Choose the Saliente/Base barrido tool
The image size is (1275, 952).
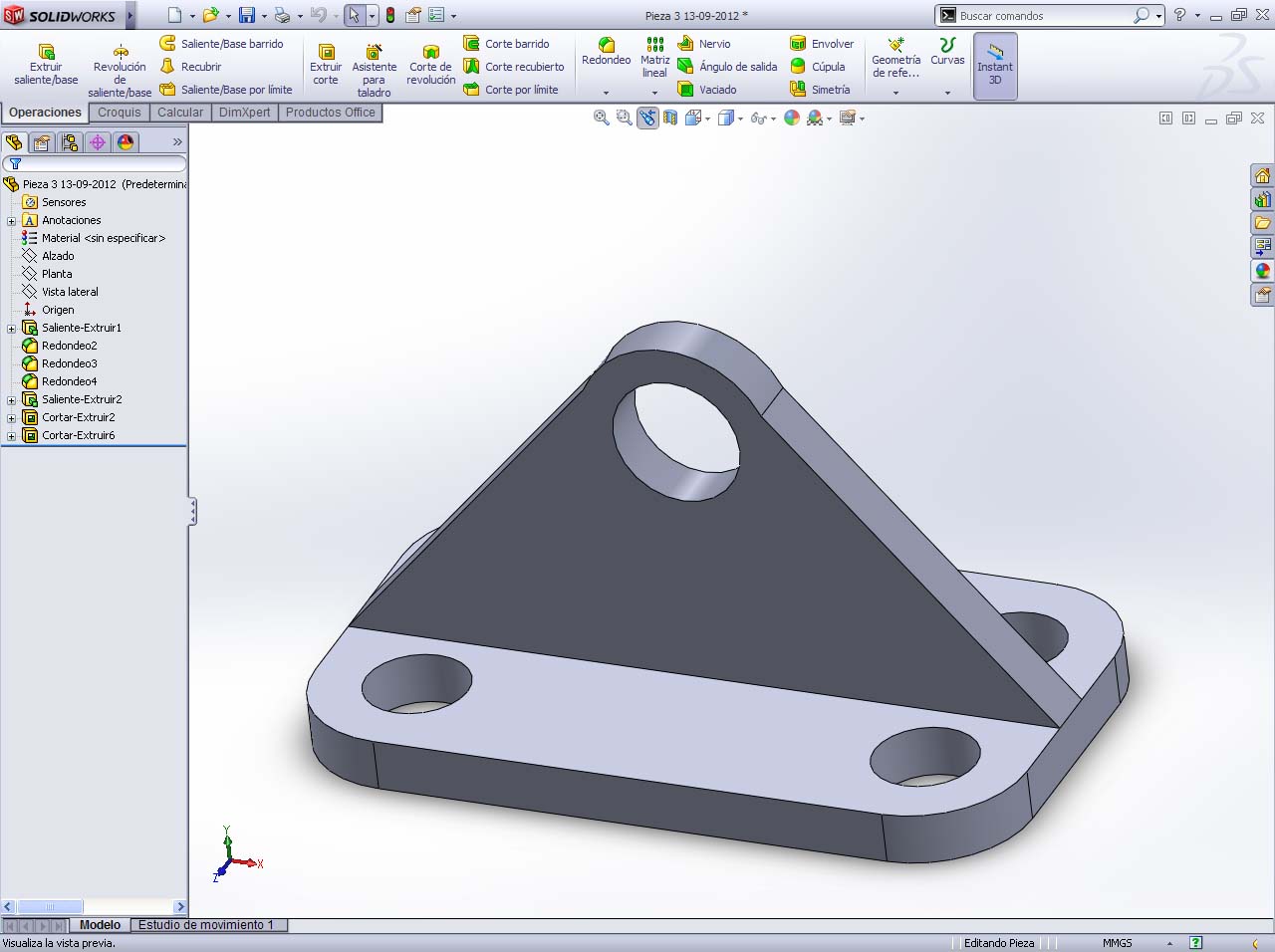click(x=222, y=44)
